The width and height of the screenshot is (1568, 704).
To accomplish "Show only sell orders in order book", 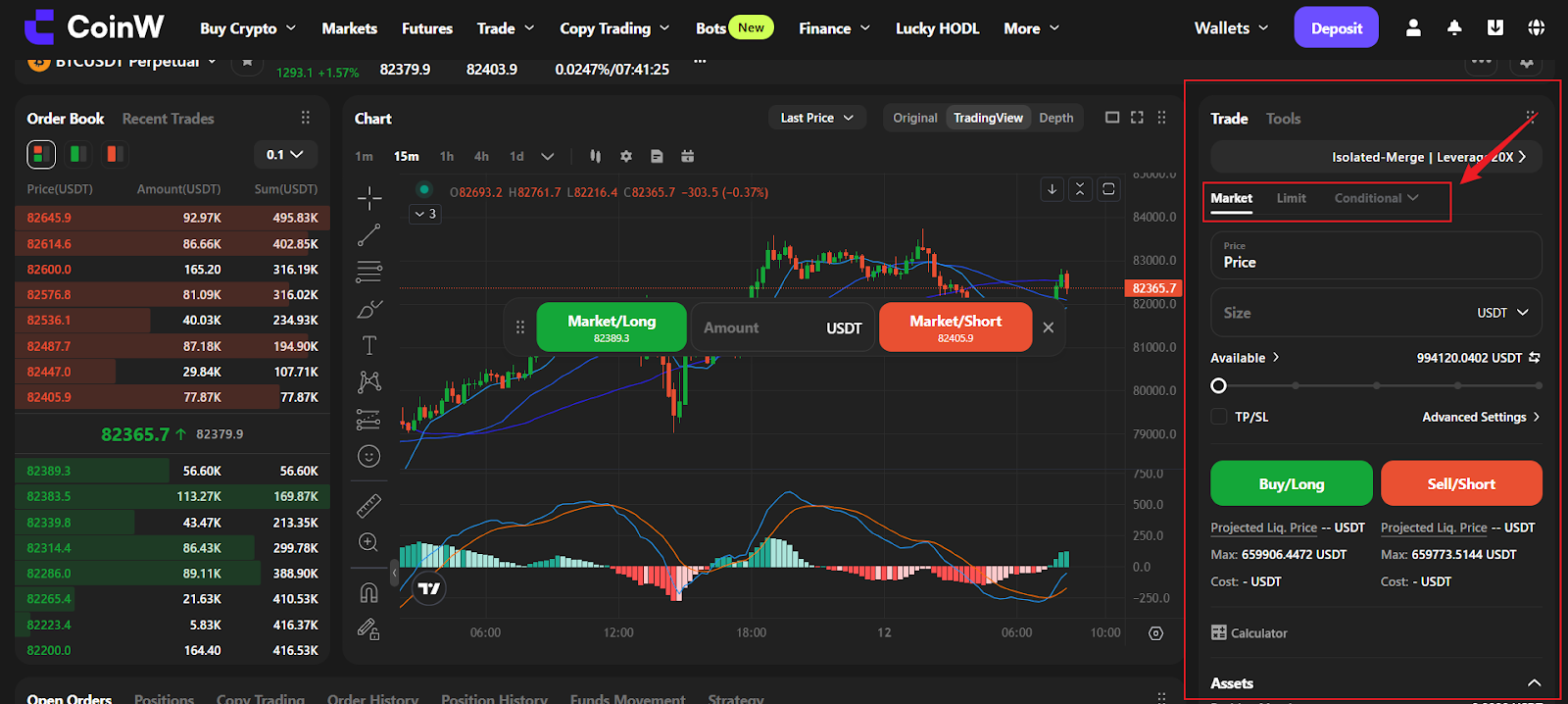I will [115, 154].
